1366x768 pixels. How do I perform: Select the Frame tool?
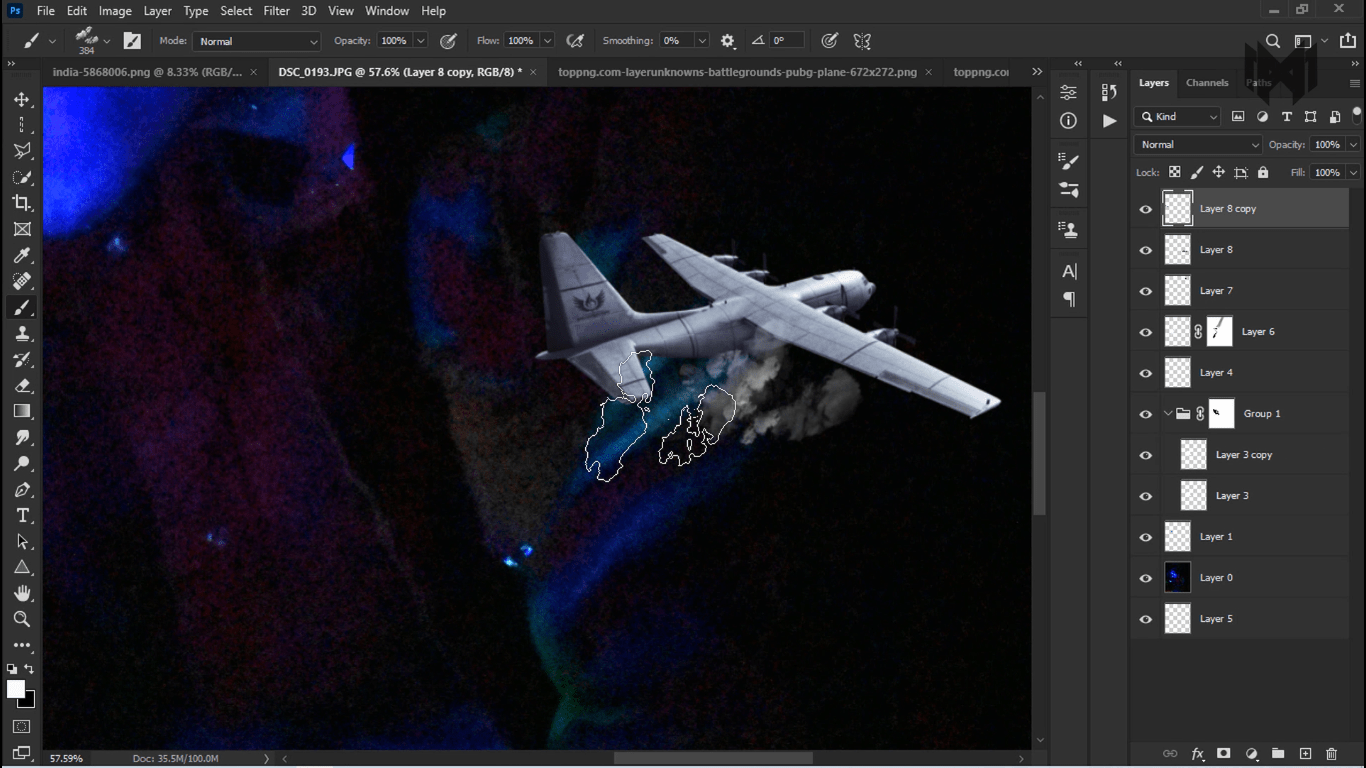[22, 229]
